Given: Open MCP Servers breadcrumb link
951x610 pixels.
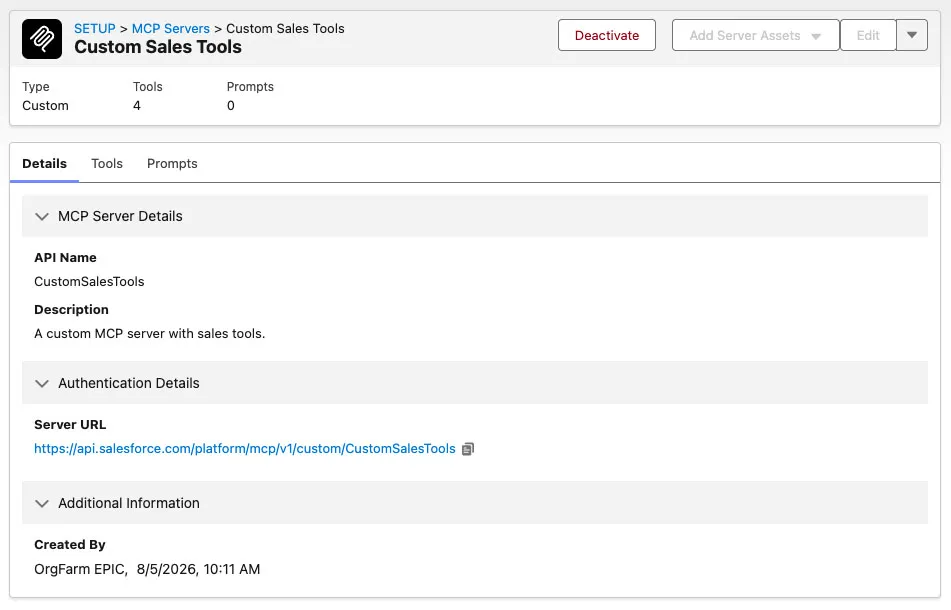Looking at the screenshot, I should [x=170, y=28].
